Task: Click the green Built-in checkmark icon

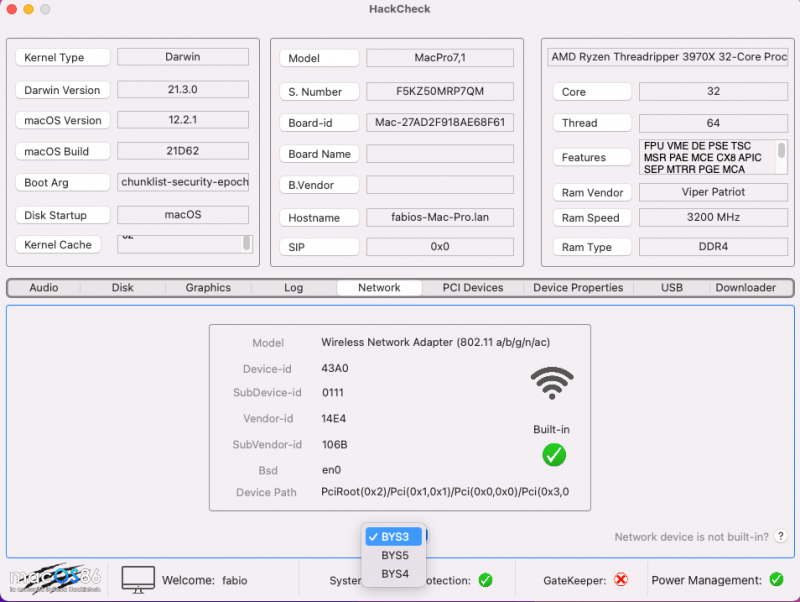Action: pos(554,455)
